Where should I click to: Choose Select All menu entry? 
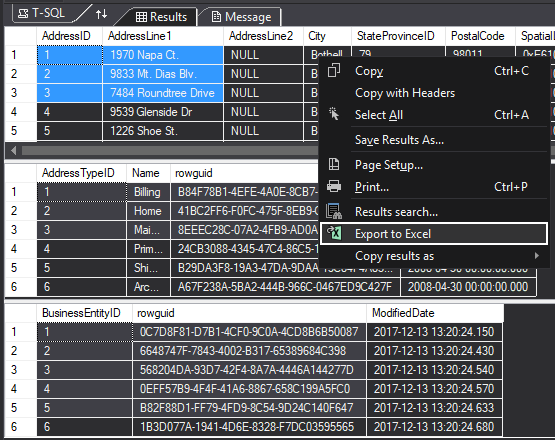[x=434, y=115]
